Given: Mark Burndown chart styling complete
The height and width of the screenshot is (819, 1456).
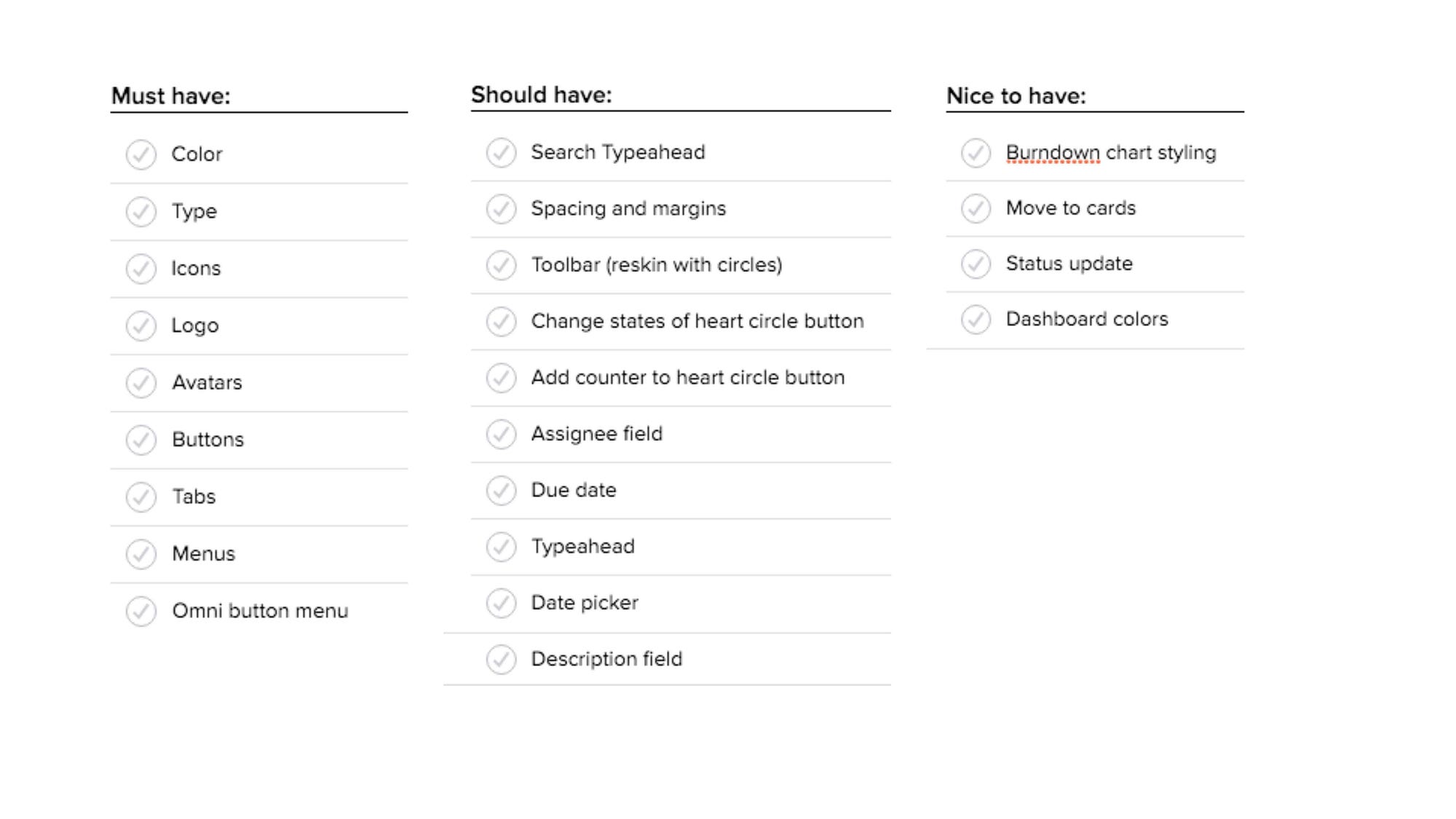Looking at the screenshot, I should click(x=976, y=153).
